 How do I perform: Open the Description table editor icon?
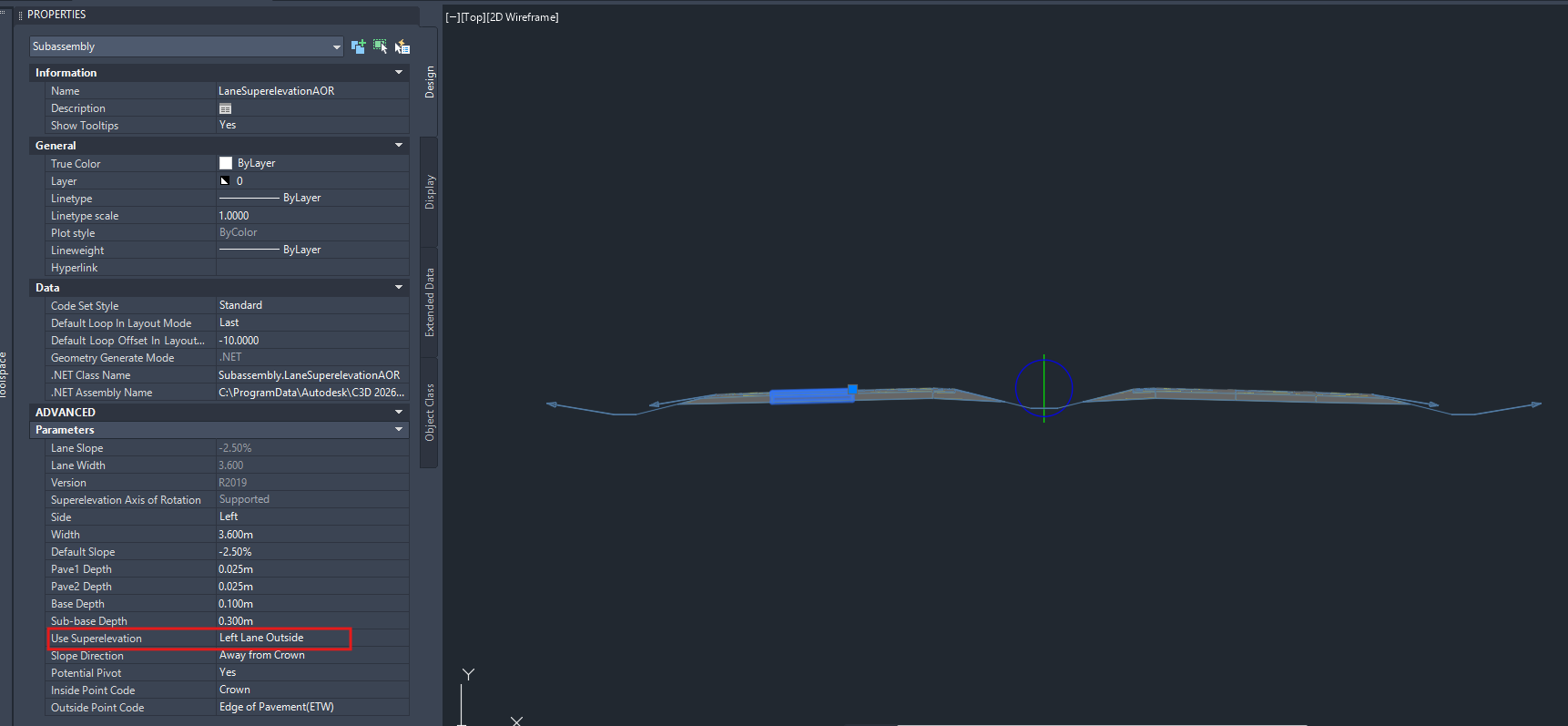pos(225,108)
